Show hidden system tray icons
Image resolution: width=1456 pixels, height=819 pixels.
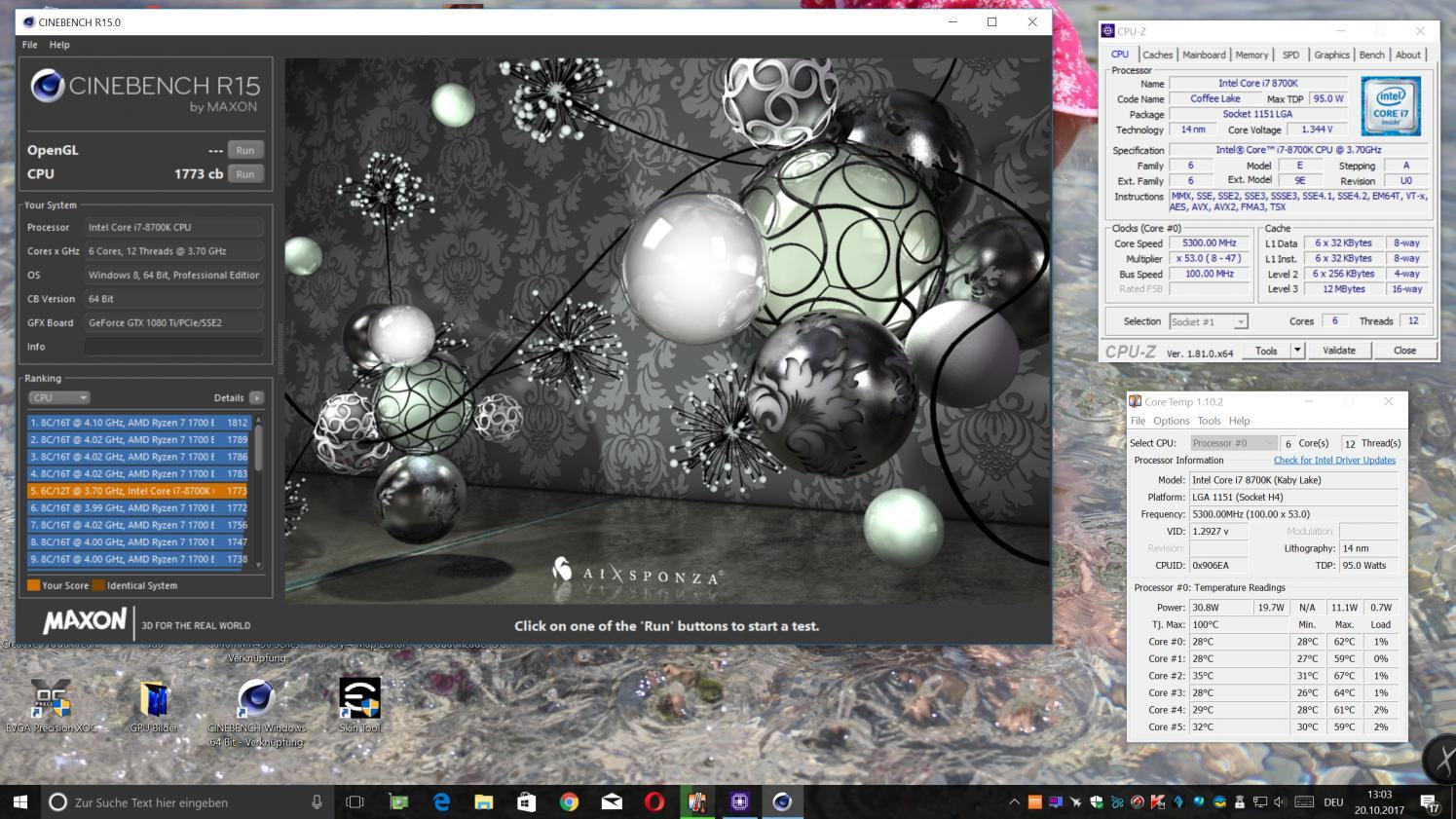pyautogui.click(x=1014, y=802)
